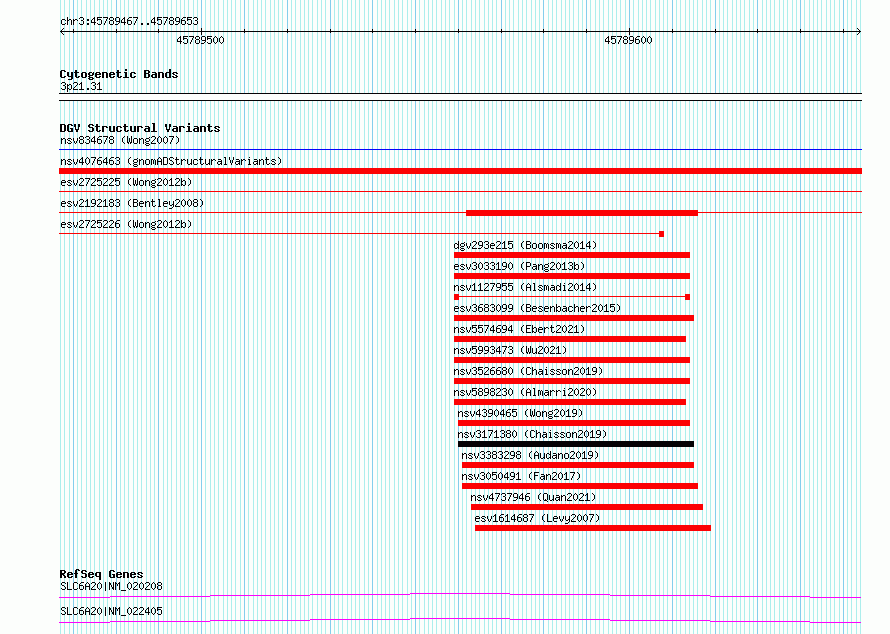The height and width of the screenshot is (634, 890).
Task: Open variant esv3683099 (Besenbacher2015)
Action: [537, 308]
